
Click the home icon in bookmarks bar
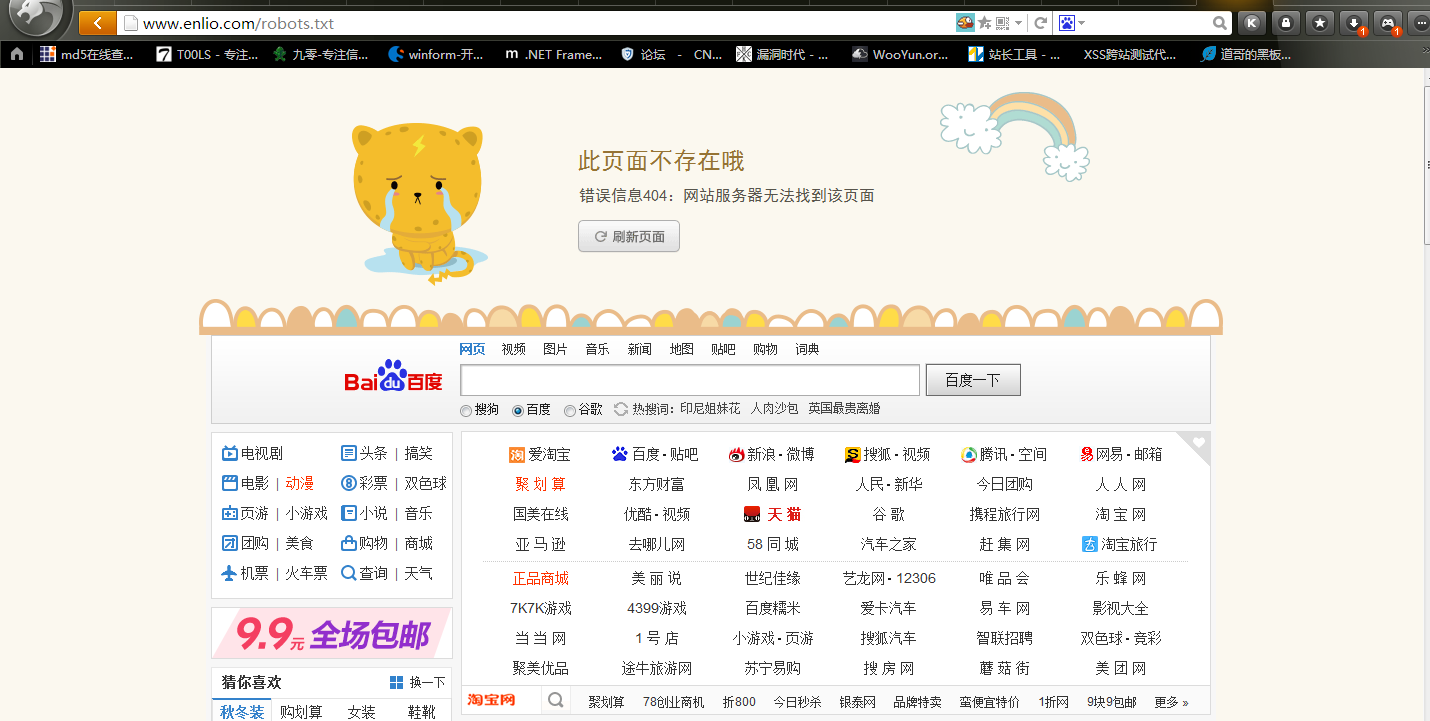(17, 54)
